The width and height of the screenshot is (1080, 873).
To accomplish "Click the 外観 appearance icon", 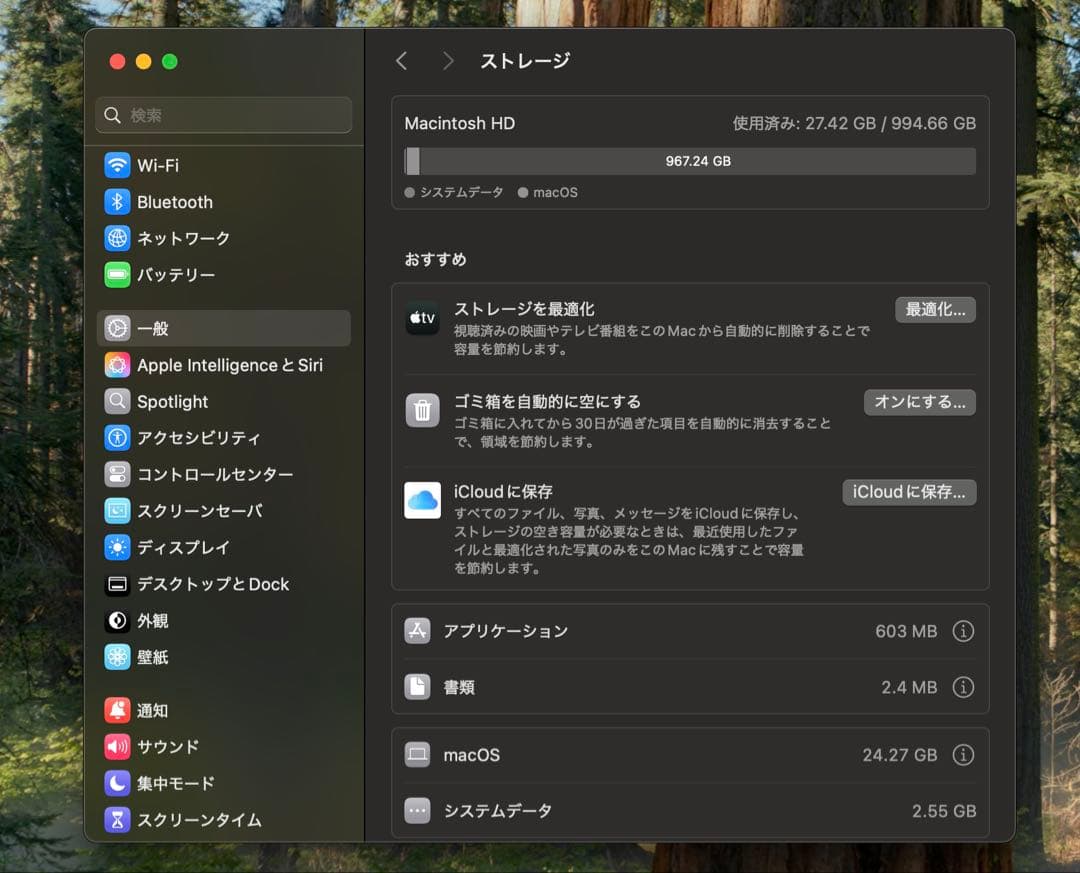I will (117, 621).
